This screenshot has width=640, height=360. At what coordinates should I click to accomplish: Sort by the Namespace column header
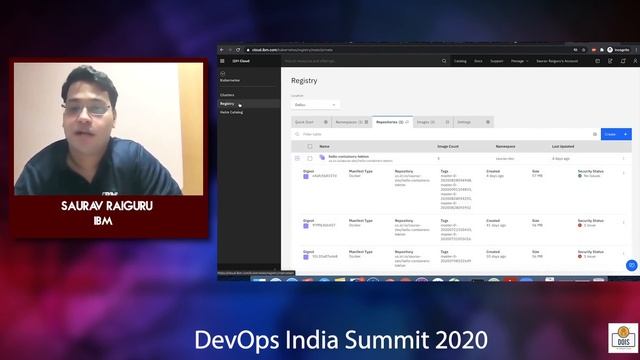[x=505, y=146]
